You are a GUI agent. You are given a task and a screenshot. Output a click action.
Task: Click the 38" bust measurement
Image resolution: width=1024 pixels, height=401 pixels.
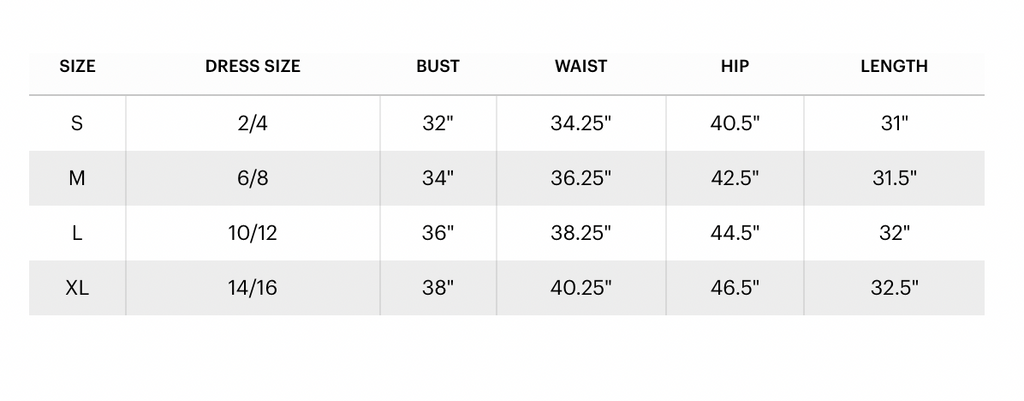pos(438,289)
